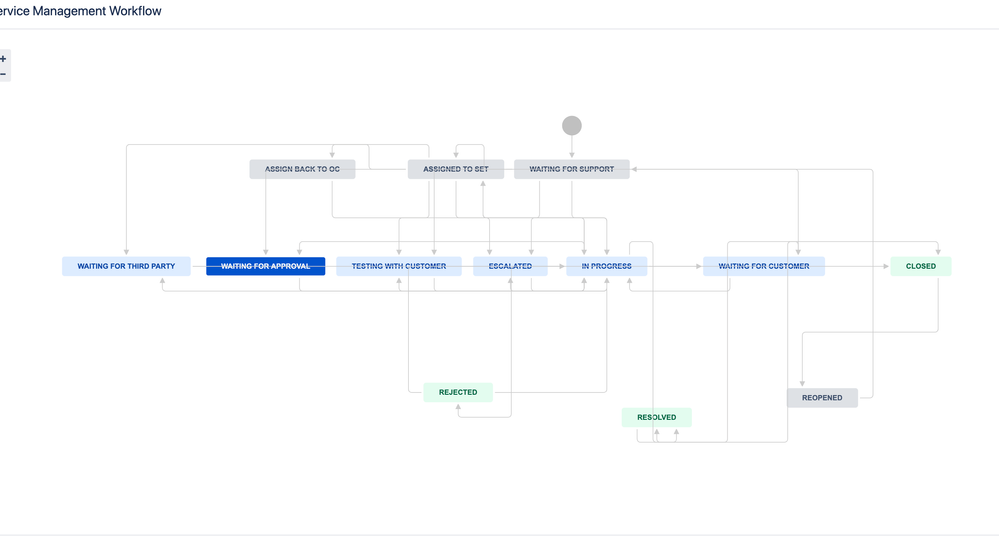Select the Waiting for Approval status
The image size is (999, 540).
click(266, 266)
